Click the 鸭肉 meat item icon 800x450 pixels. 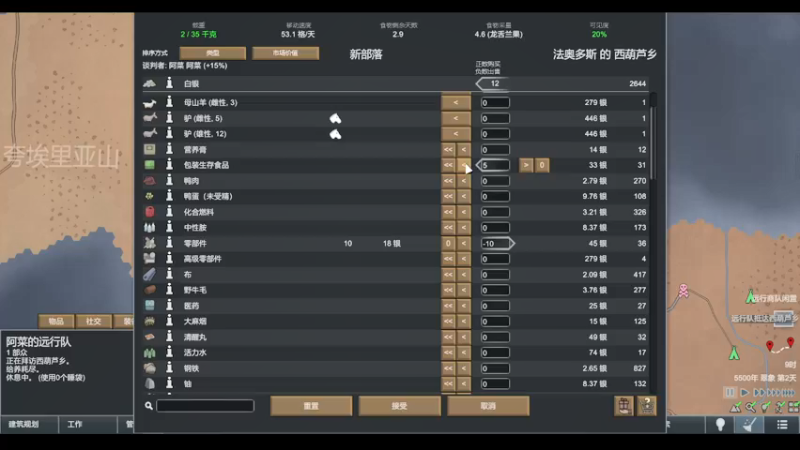pos(149,181)
